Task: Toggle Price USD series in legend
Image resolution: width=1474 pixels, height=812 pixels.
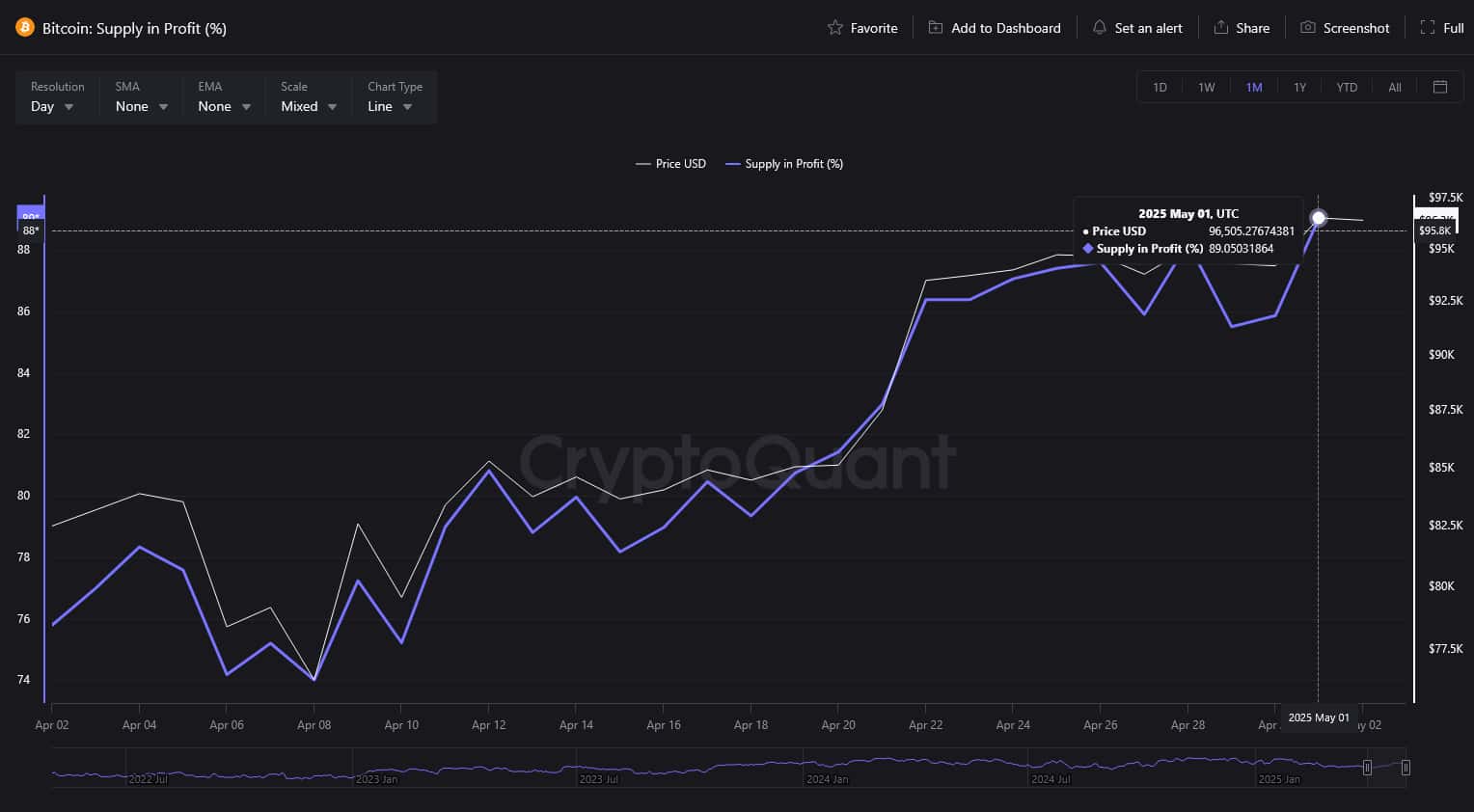Action: coord(671,164)
